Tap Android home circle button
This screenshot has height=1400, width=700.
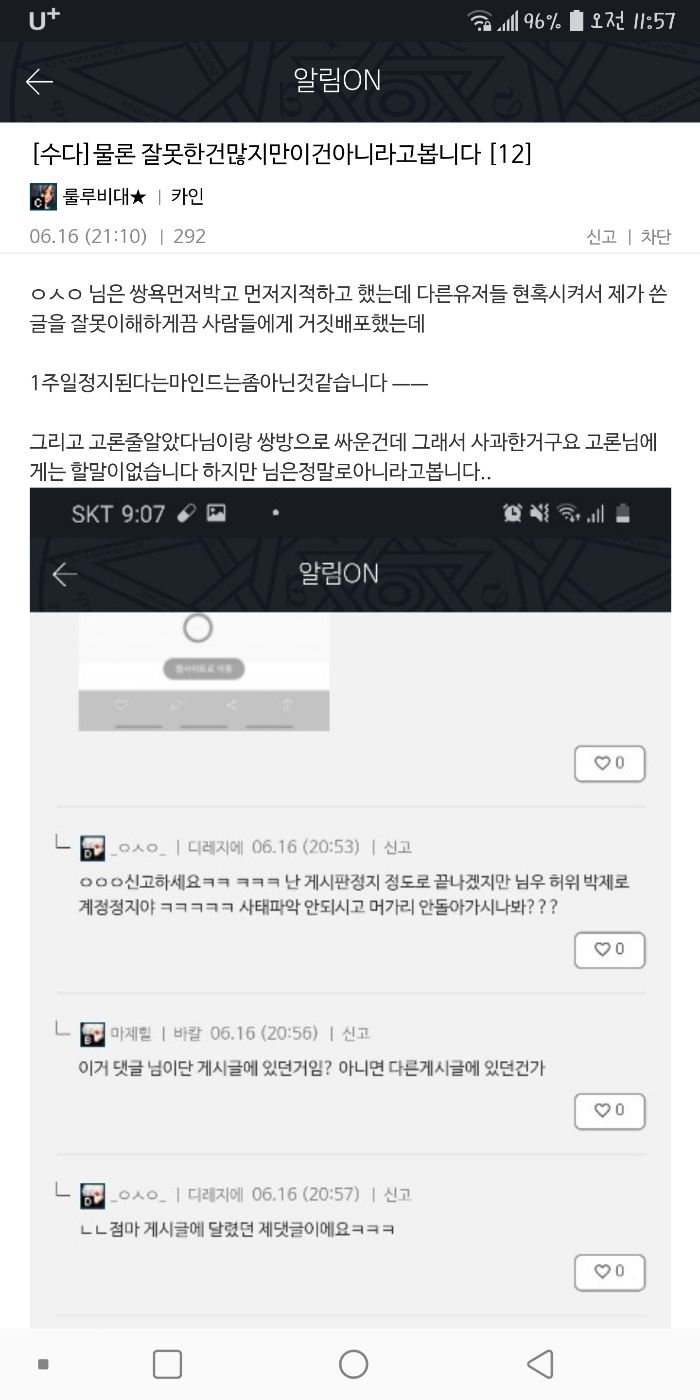(x=353, y=1364)
